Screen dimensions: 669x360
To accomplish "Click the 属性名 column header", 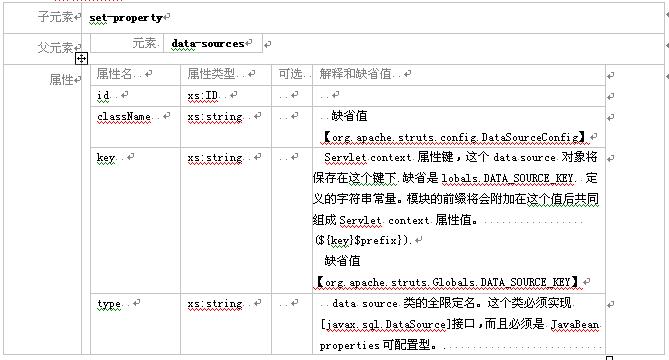I will (x=114, y=74).
